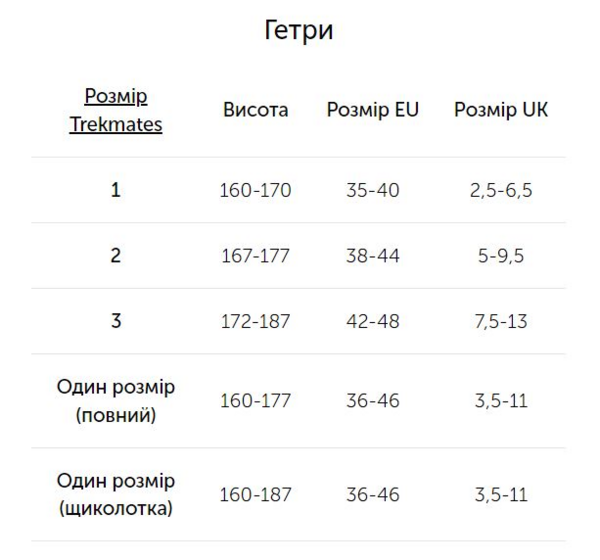Click the Гетри table title
This screenshot has height=560, width=600.
(298, 30)
